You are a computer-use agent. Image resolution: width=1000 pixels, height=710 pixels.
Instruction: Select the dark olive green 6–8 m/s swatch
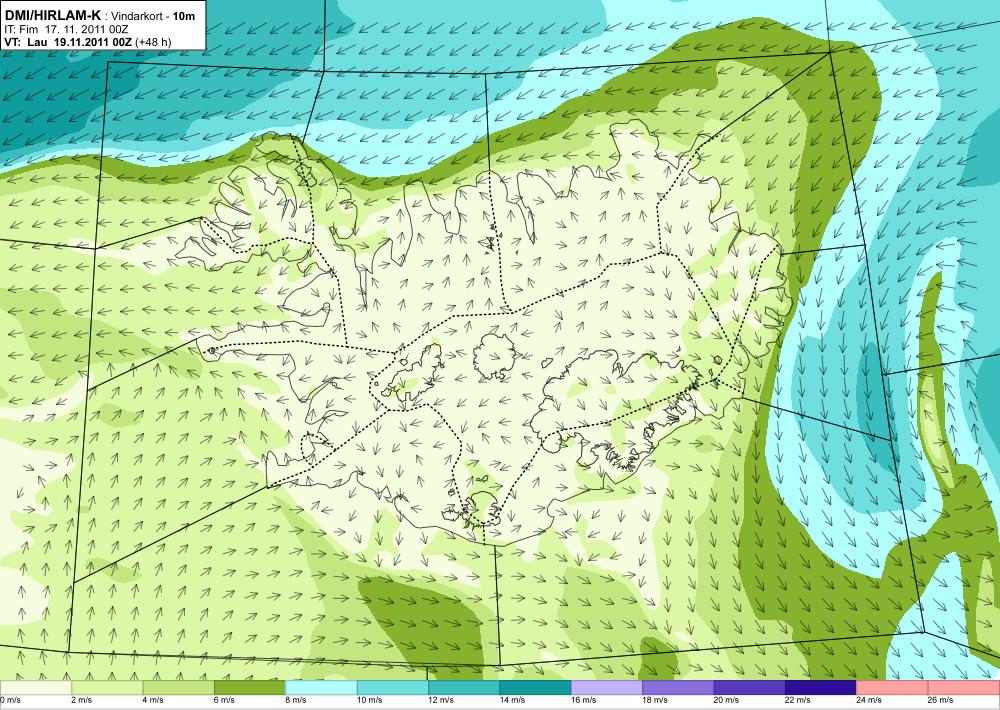(250, 688)
